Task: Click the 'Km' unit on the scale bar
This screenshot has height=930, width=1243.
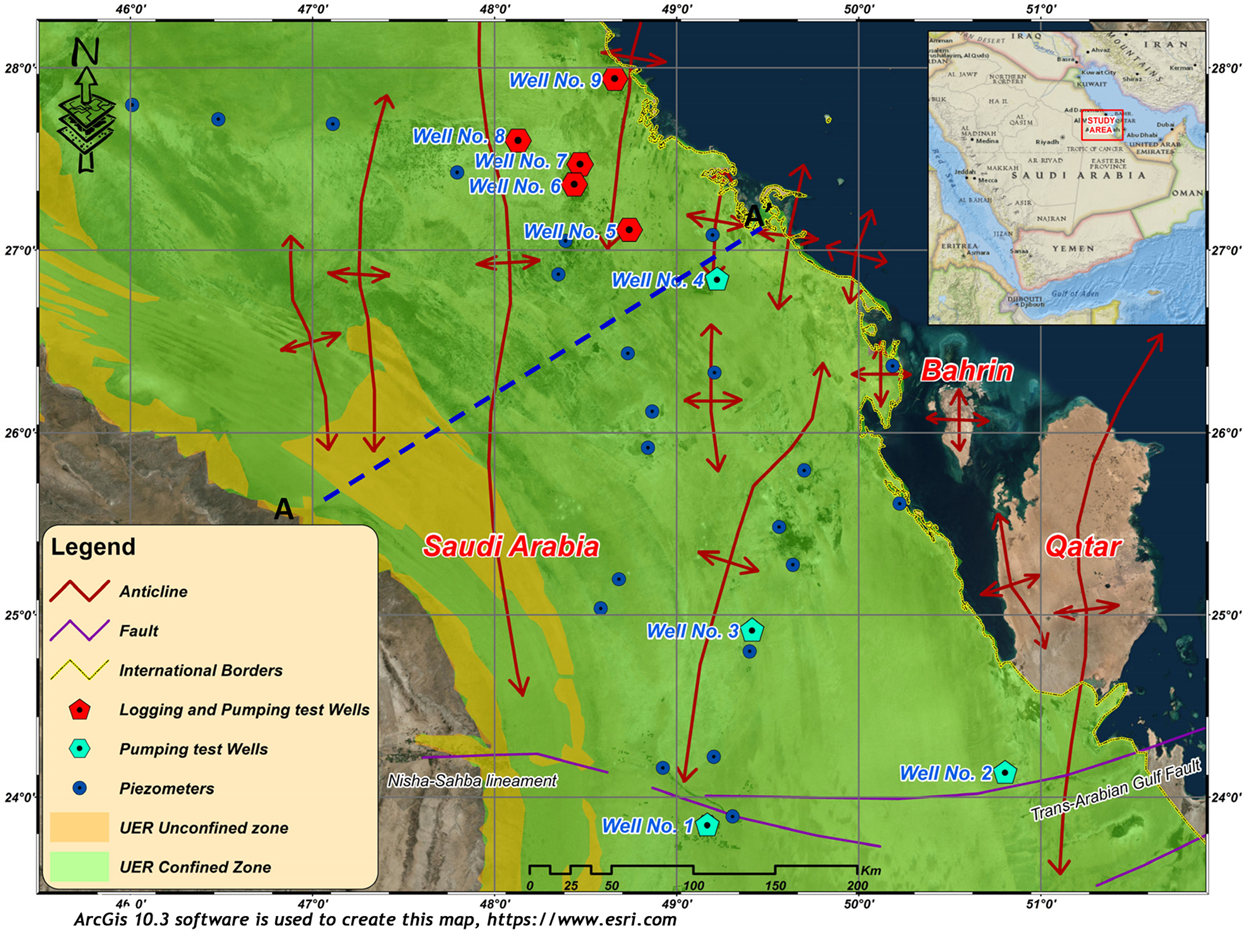Action: pyautogui.click(x=870, y=871)
